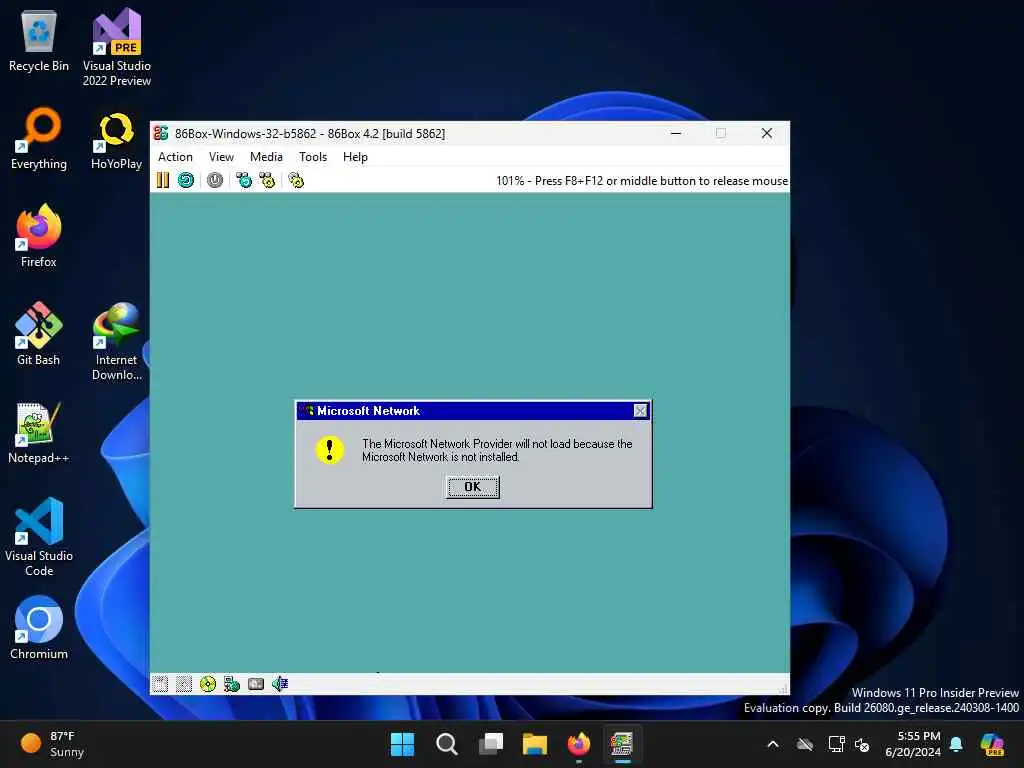Image resolution: width=1024 pixels, height=768 pixels.
Task: Click the second floppy drive status icon
Action: pyautogui.click(x=184, y=684)
